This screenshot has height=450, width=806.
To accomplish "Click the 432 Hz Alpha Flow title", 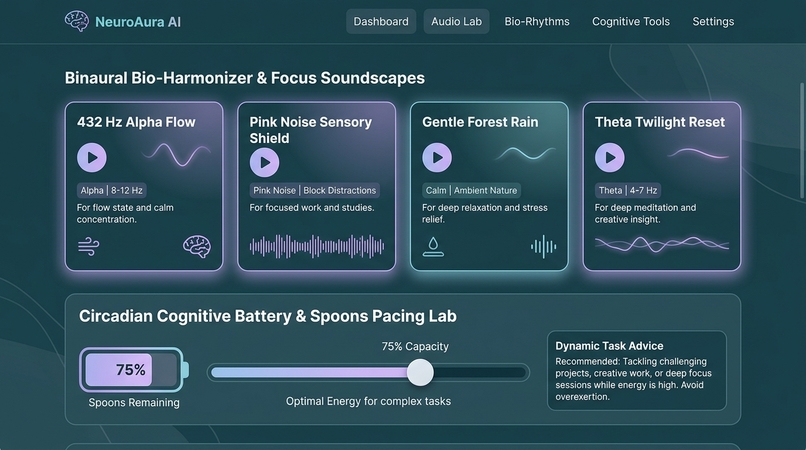I will [136, 122].
